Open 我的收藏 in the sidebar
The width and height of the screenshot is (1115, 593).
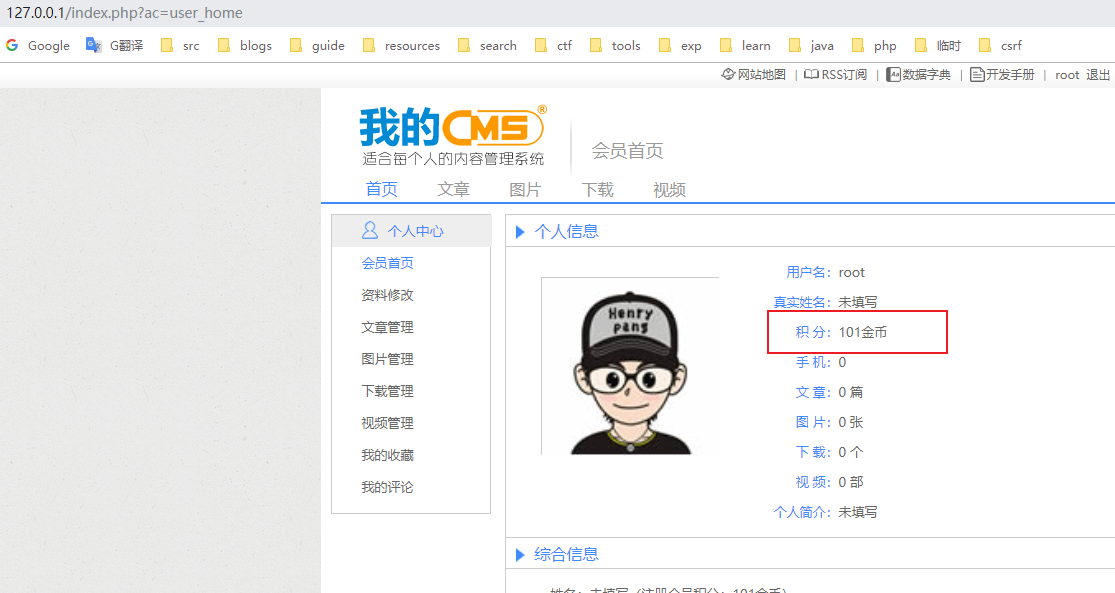pos(387,455)
